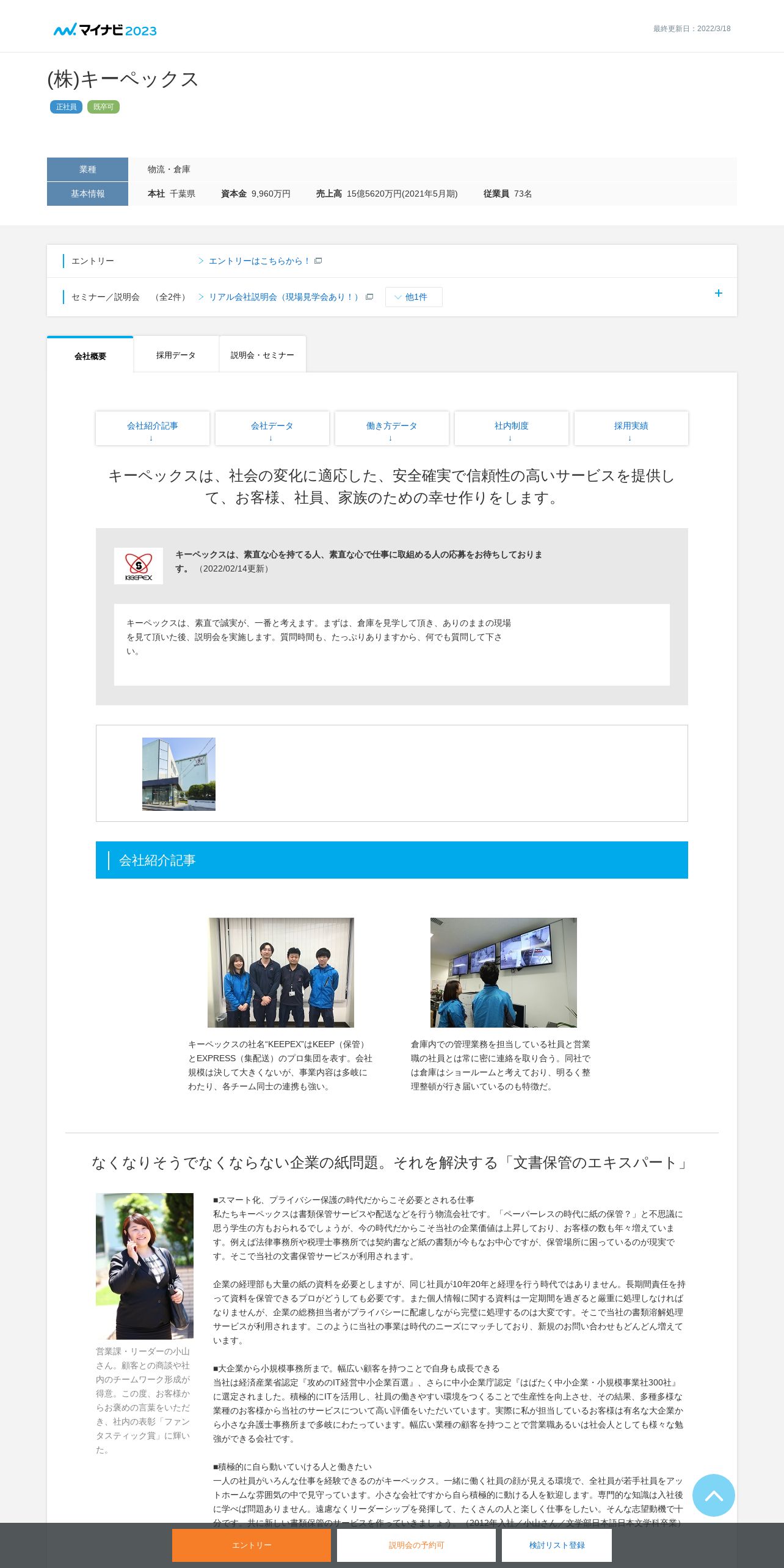Click the 物流・倉庫 industry text
This screenshot has width=784, height=1568.
(x=169, y=169)
